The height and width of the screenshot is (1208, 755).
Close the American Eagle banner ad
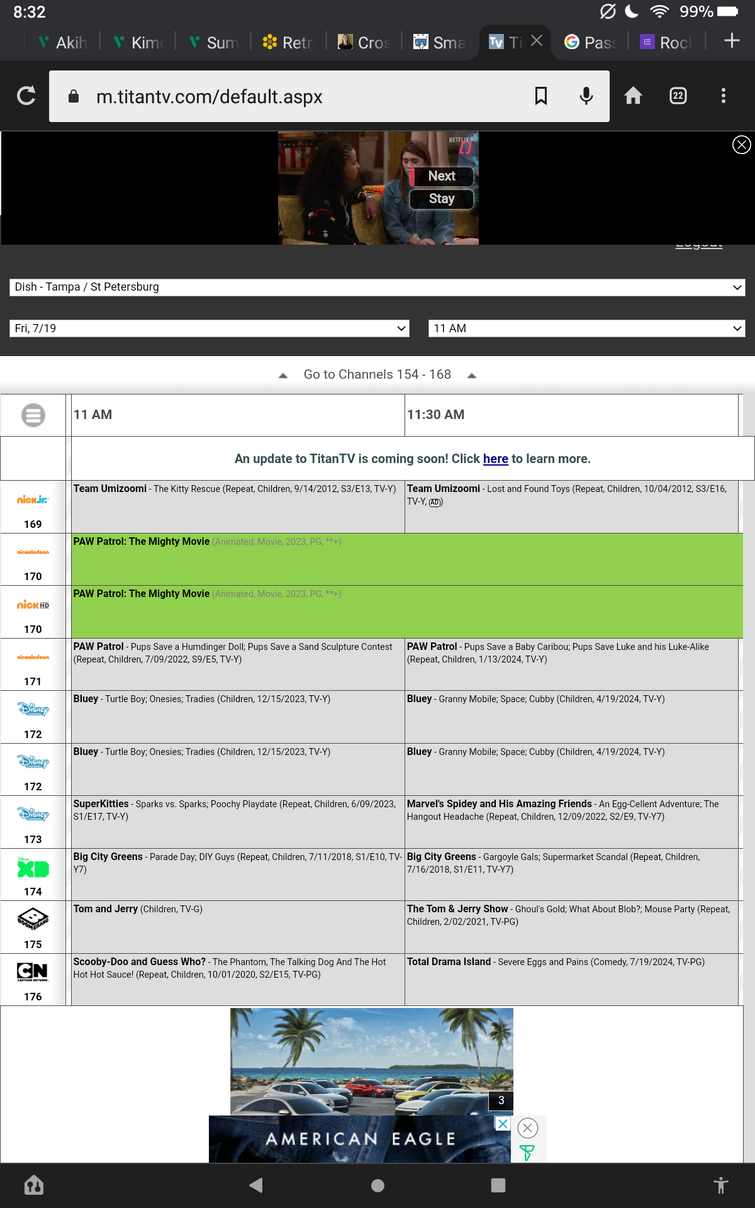tap(528, 1128)
